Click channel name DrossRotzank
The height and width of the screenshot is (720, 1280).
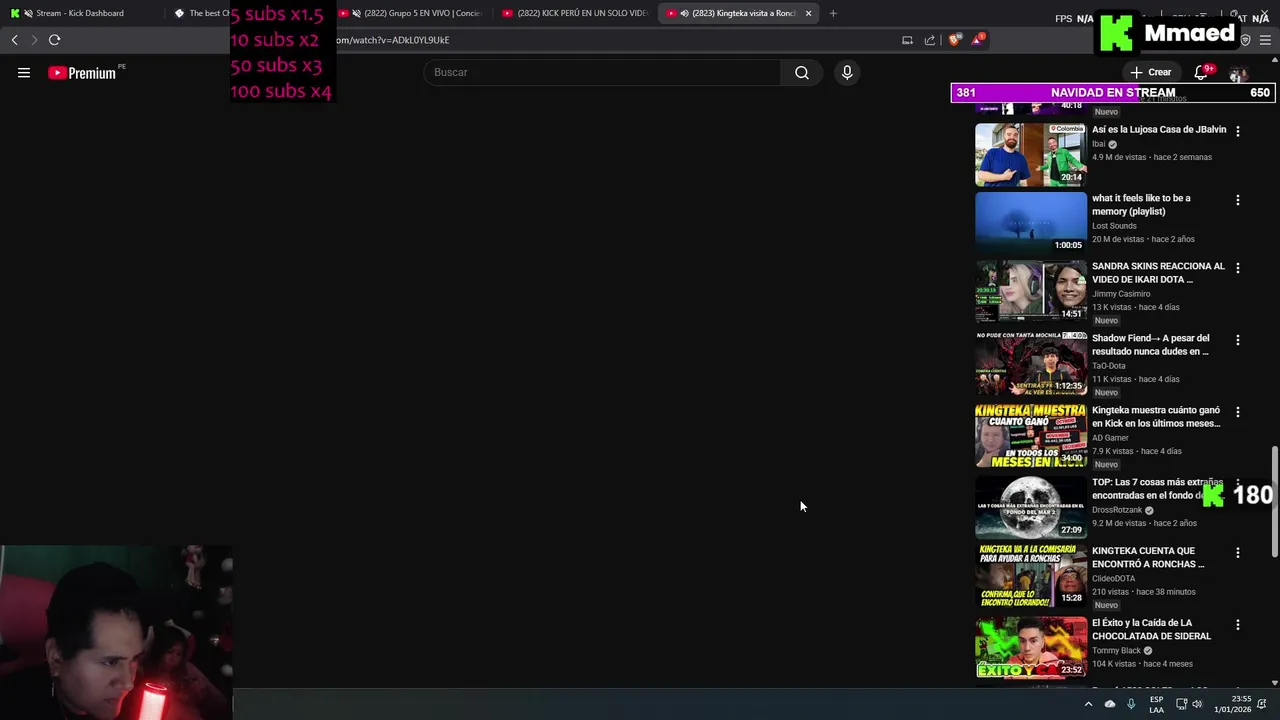click(x=1117, y=510)
